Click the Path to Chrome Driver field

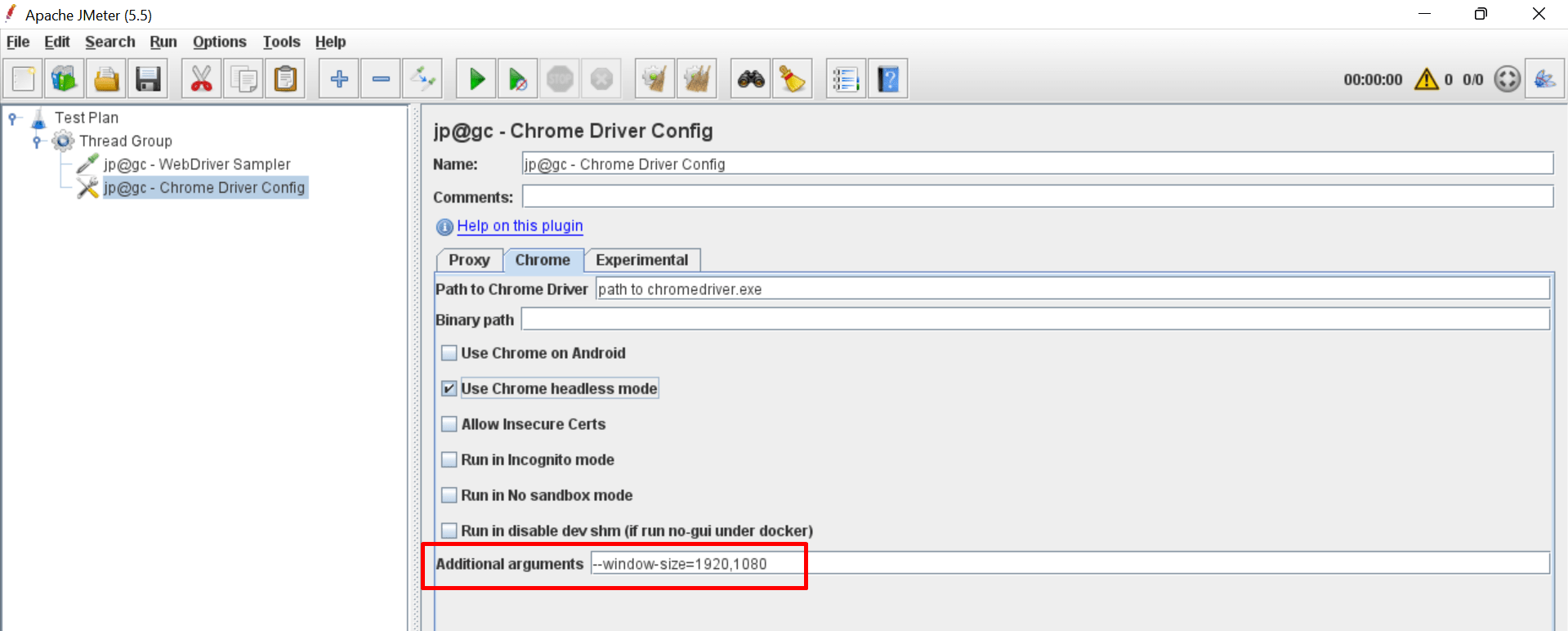coord(1073,289)
